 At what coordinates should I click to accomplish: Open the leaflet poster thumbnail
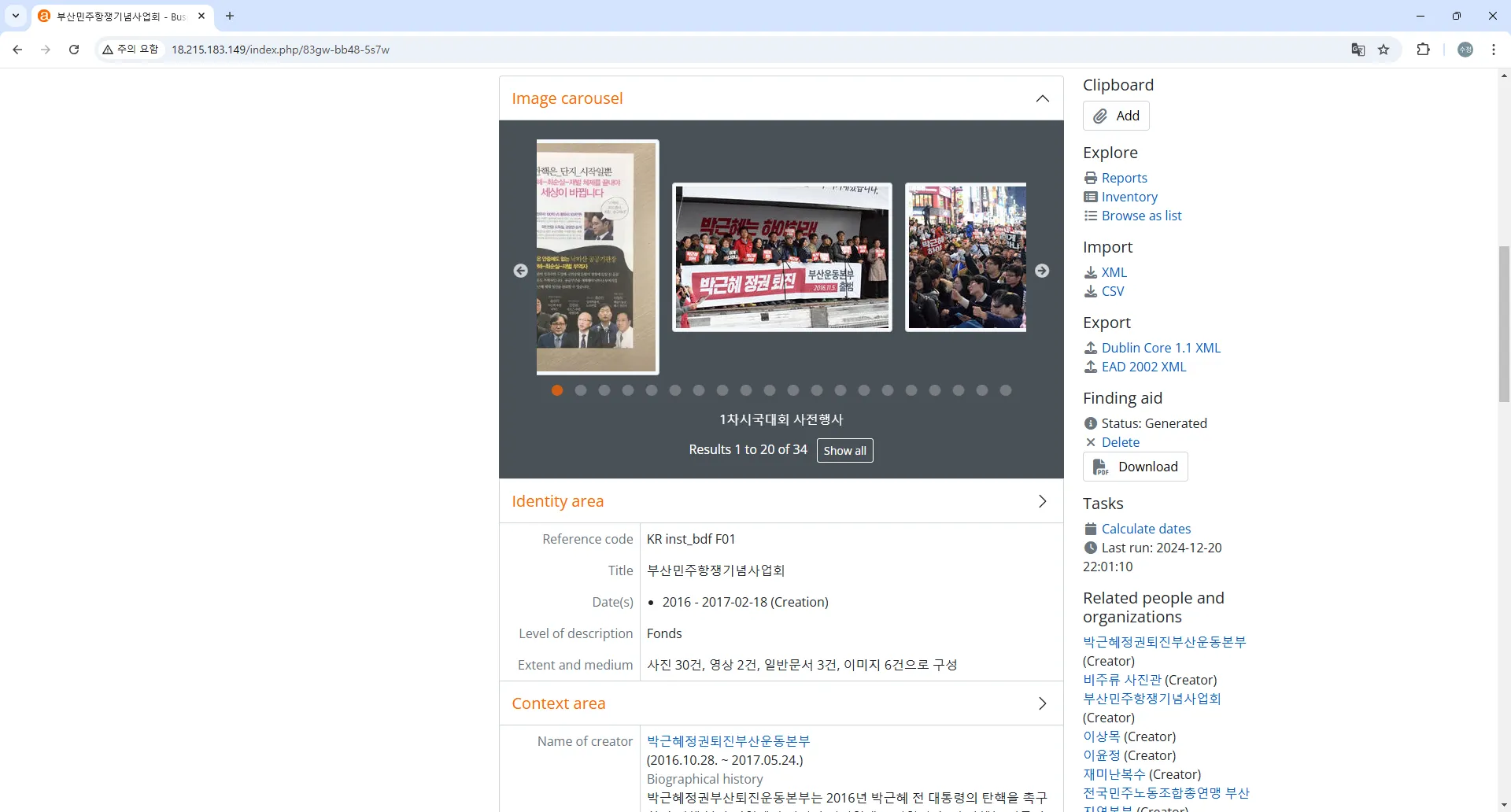pyautogui.click(x=597, y=257)
